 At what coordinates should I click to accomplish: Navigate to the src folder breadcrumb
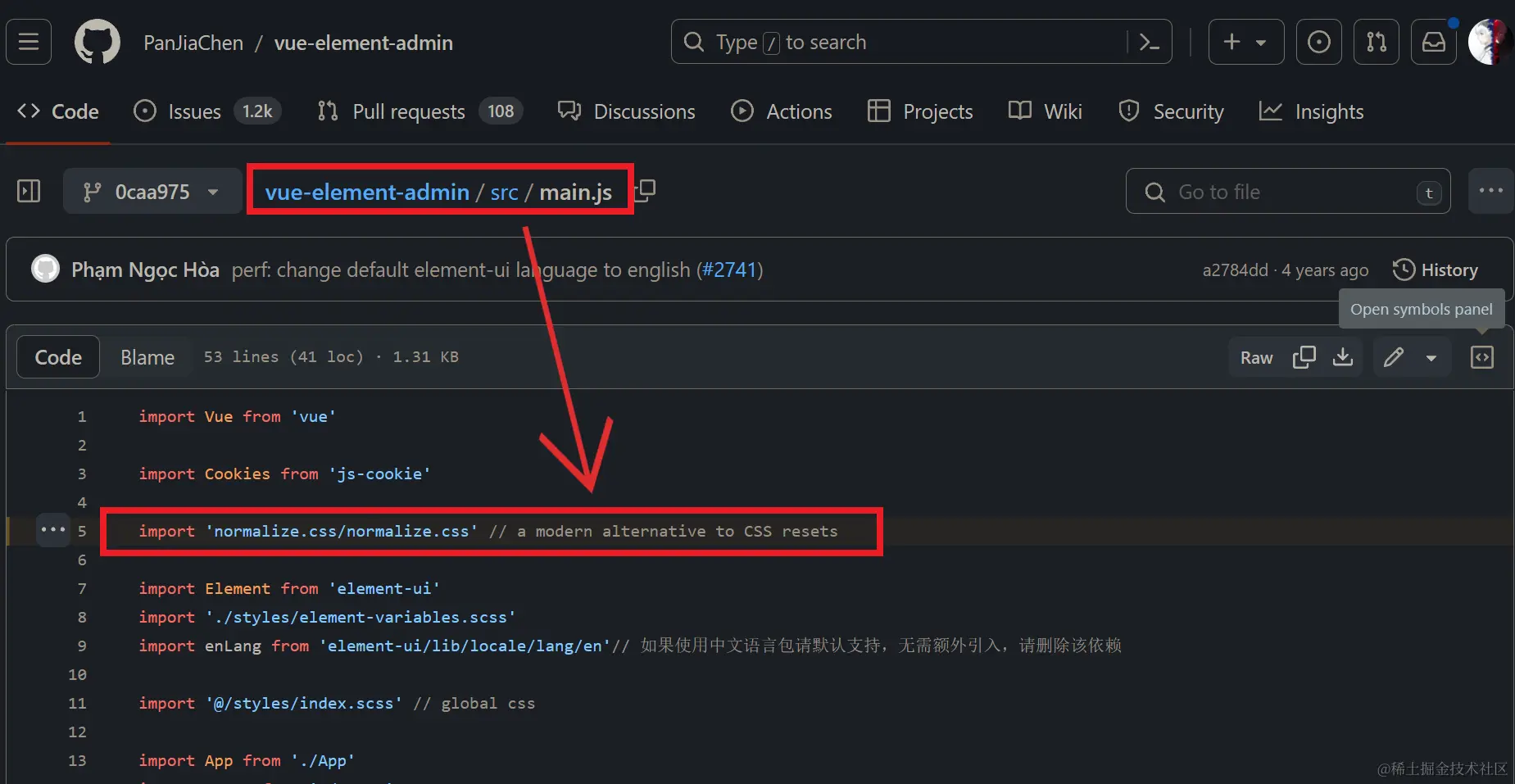tap(504, 193)
